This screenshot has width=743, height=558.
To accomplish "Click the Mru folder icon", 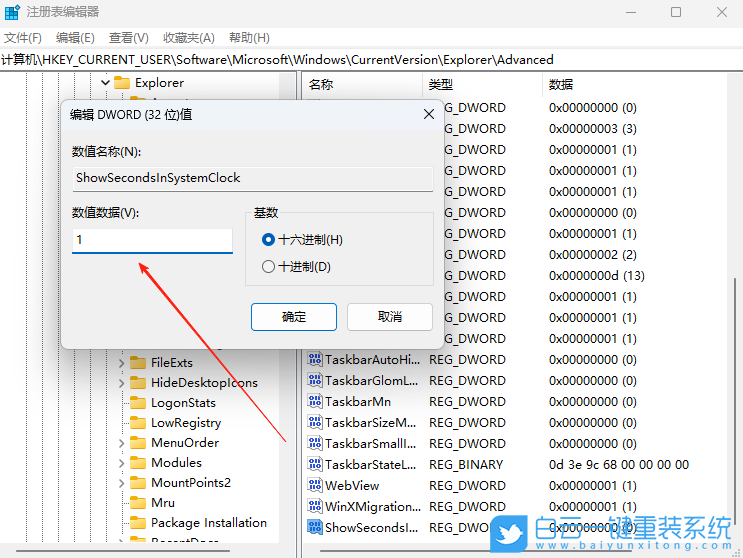I will (x=138, y=503).
